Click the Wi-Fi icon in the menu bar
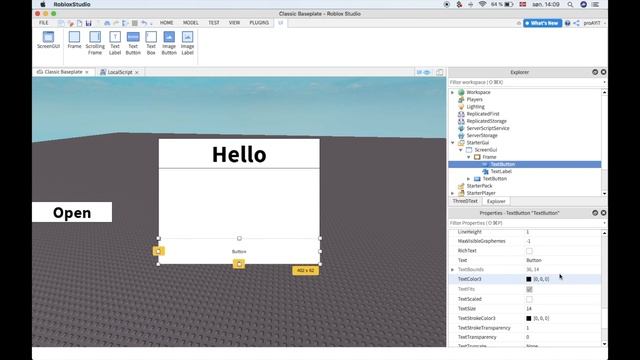This screenshot has height=360, width=640. pyautogui.click(x=482, y=4)
